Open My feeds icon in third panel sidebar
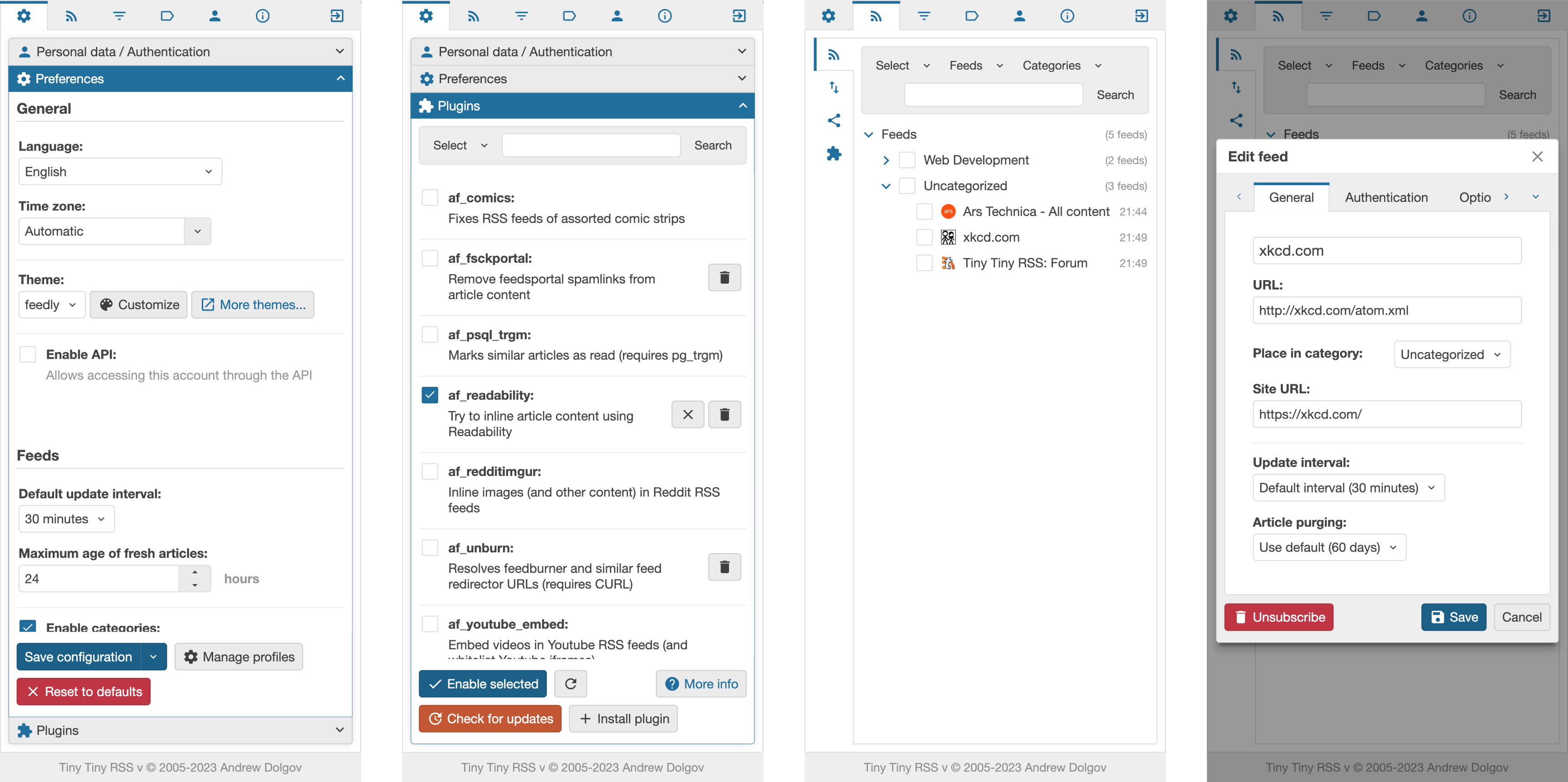This screenshot has width=1568, height=782. click(834, 55)
